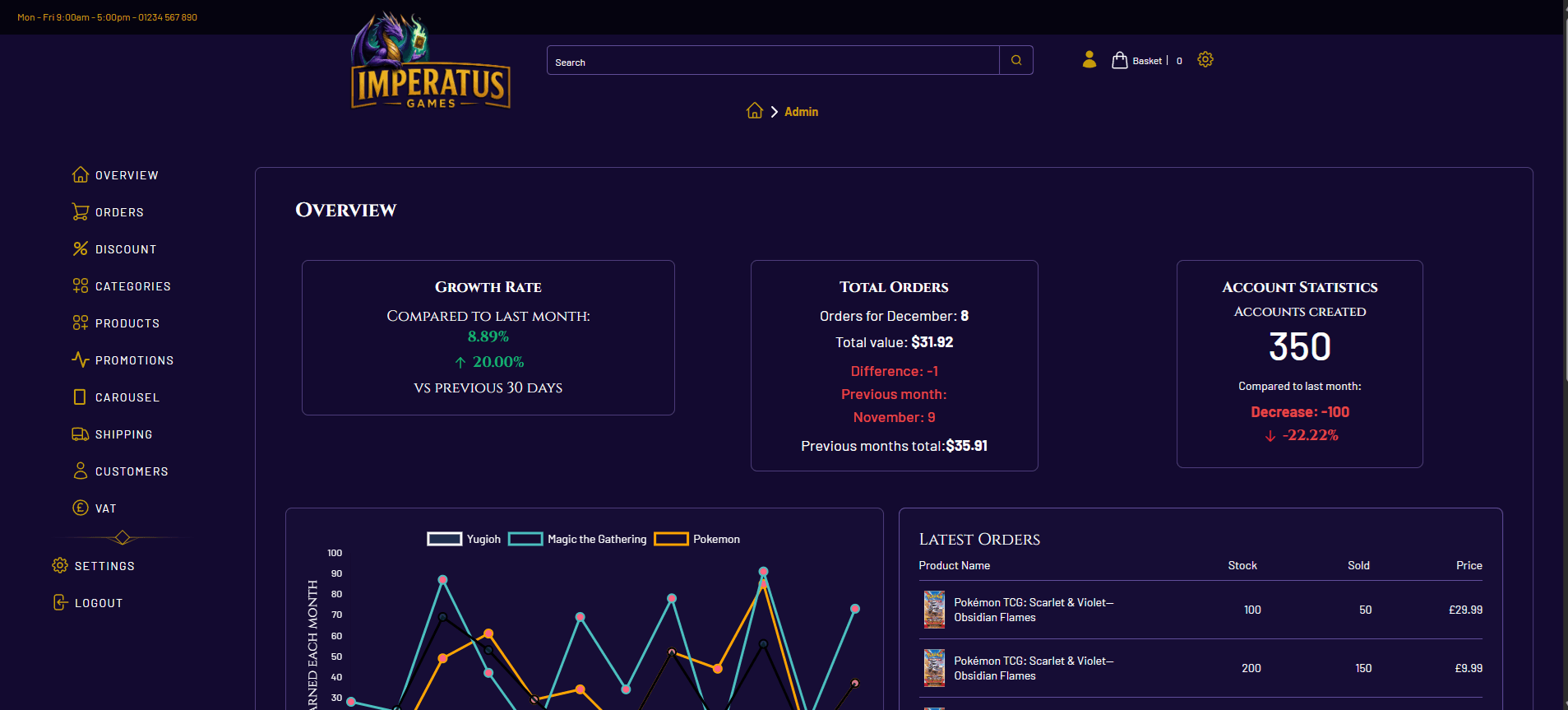Select Discount menu item

(x=126, y=249)
